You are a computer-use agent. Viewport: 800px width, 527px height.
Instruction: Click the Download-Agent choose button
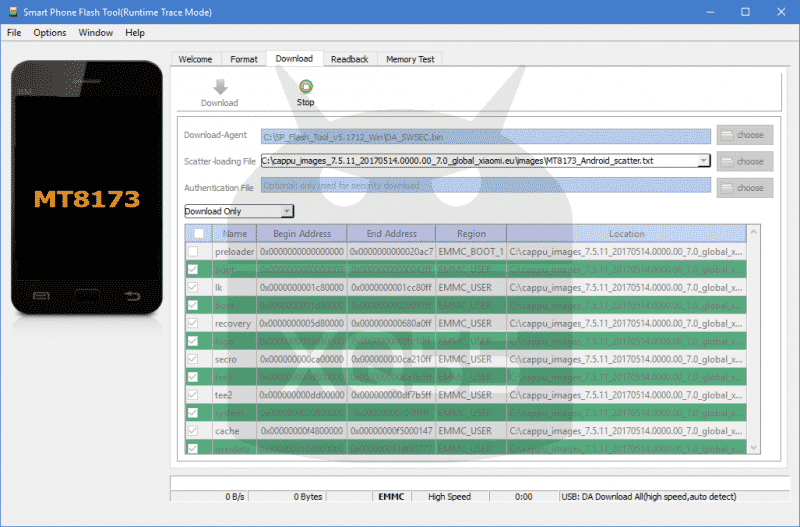[x=744, y=135]
